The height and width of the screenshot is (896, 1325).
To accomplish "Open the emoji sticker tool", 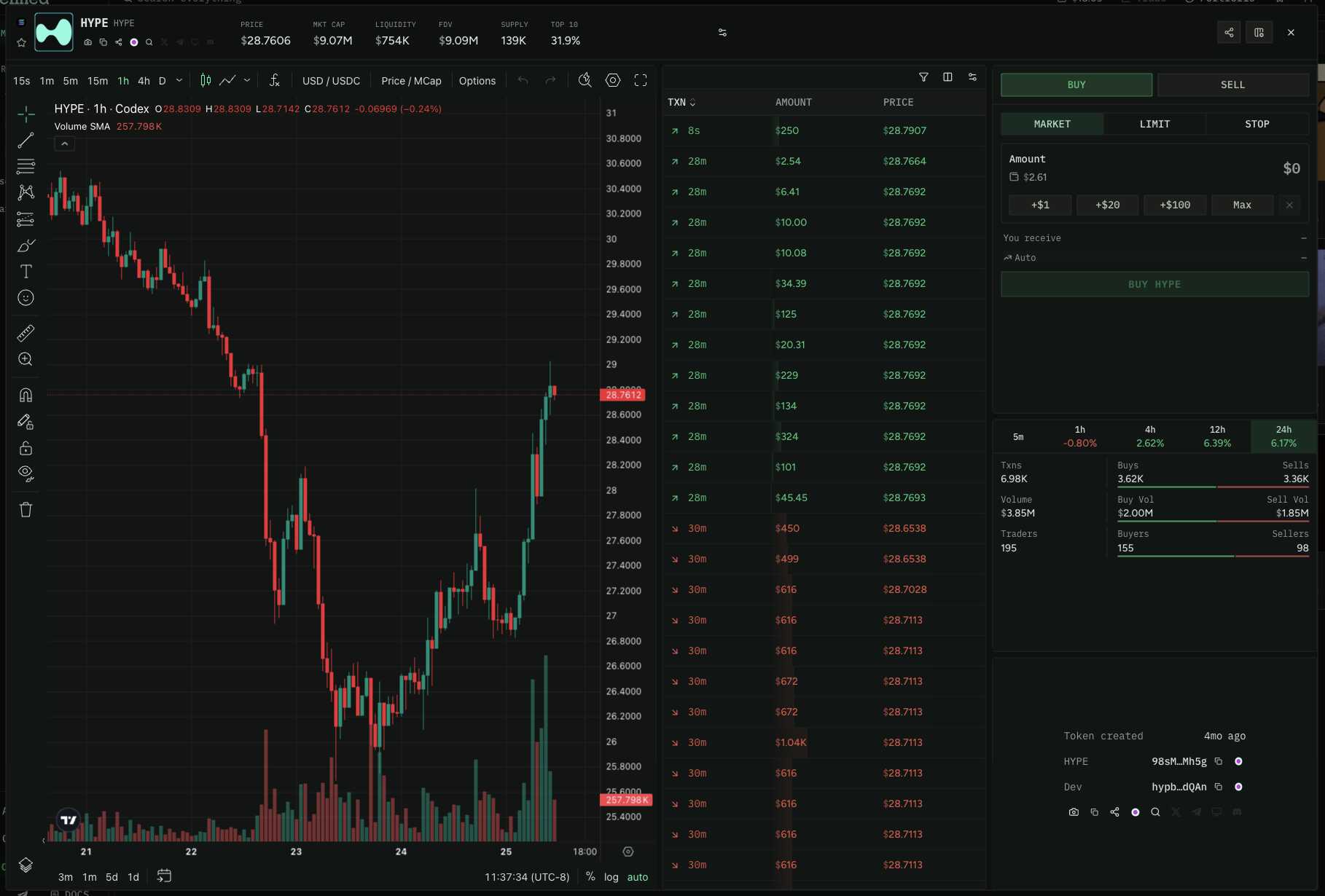I will click(x=26, y=298).
